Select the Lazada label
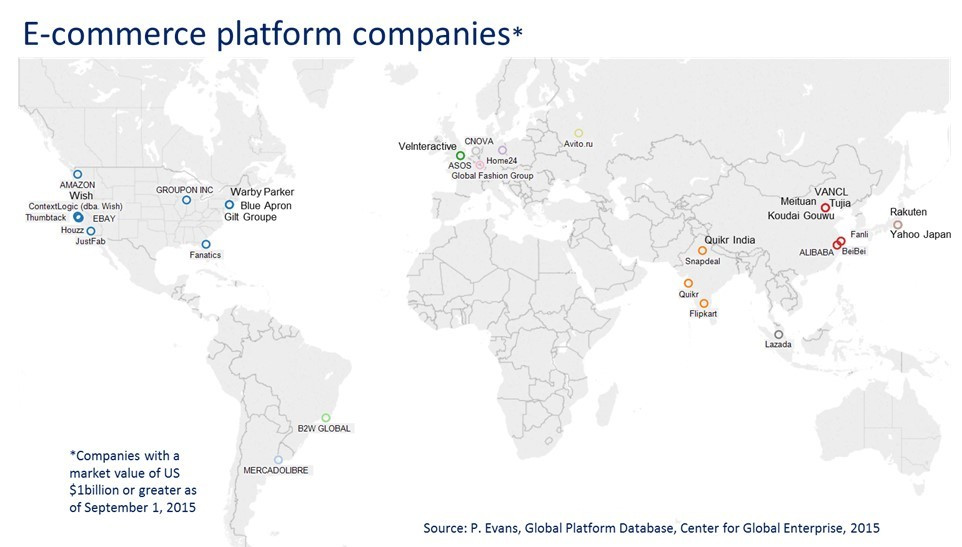Image resolution: width=962 pixels, height=547 pixels. point(778,345)
